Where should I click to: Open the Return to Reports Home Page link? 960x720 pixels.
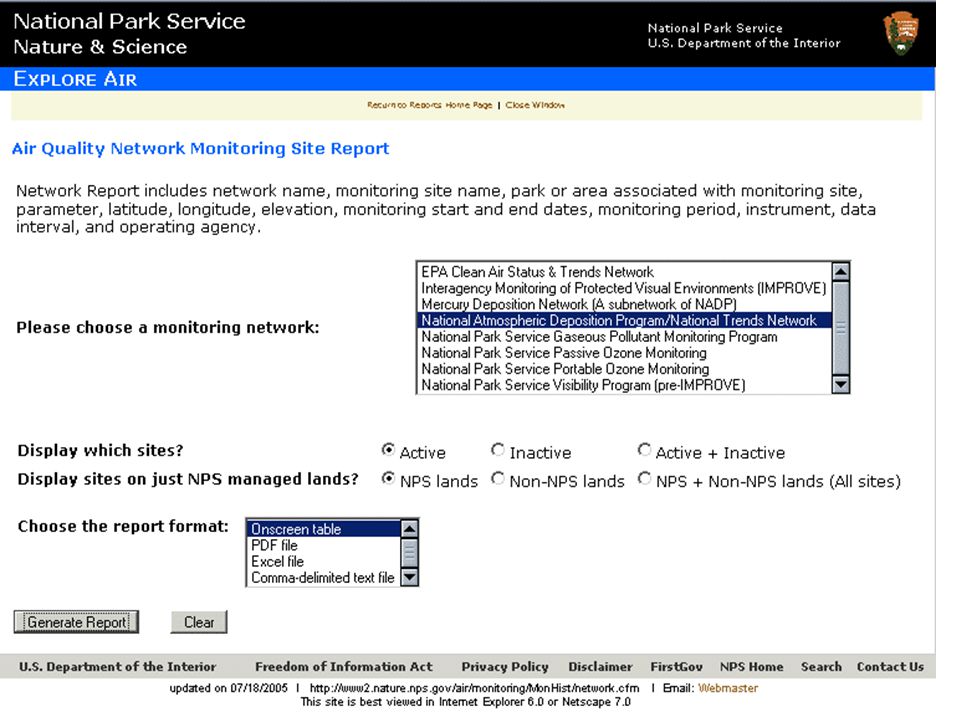429,105
